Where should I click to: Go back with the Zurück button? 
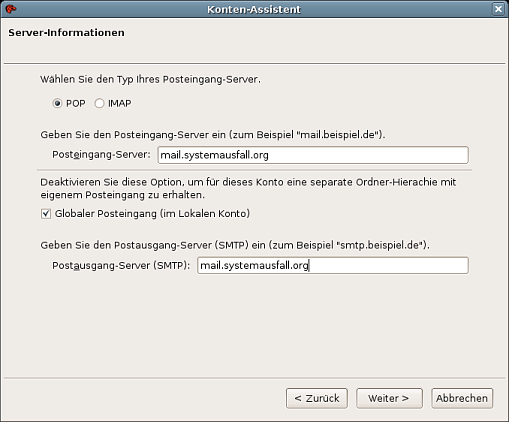coord(317,398)
